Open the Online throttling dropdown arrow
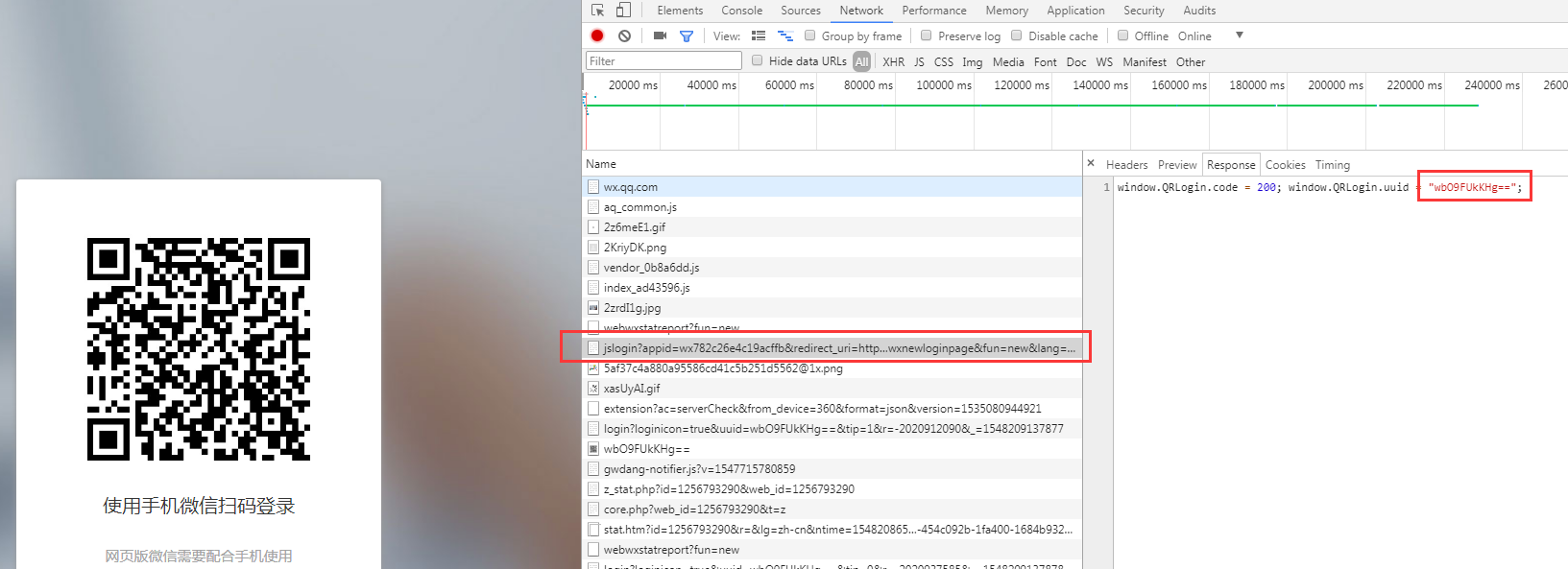The image size is (1568, 569). tap(1240, 36)
